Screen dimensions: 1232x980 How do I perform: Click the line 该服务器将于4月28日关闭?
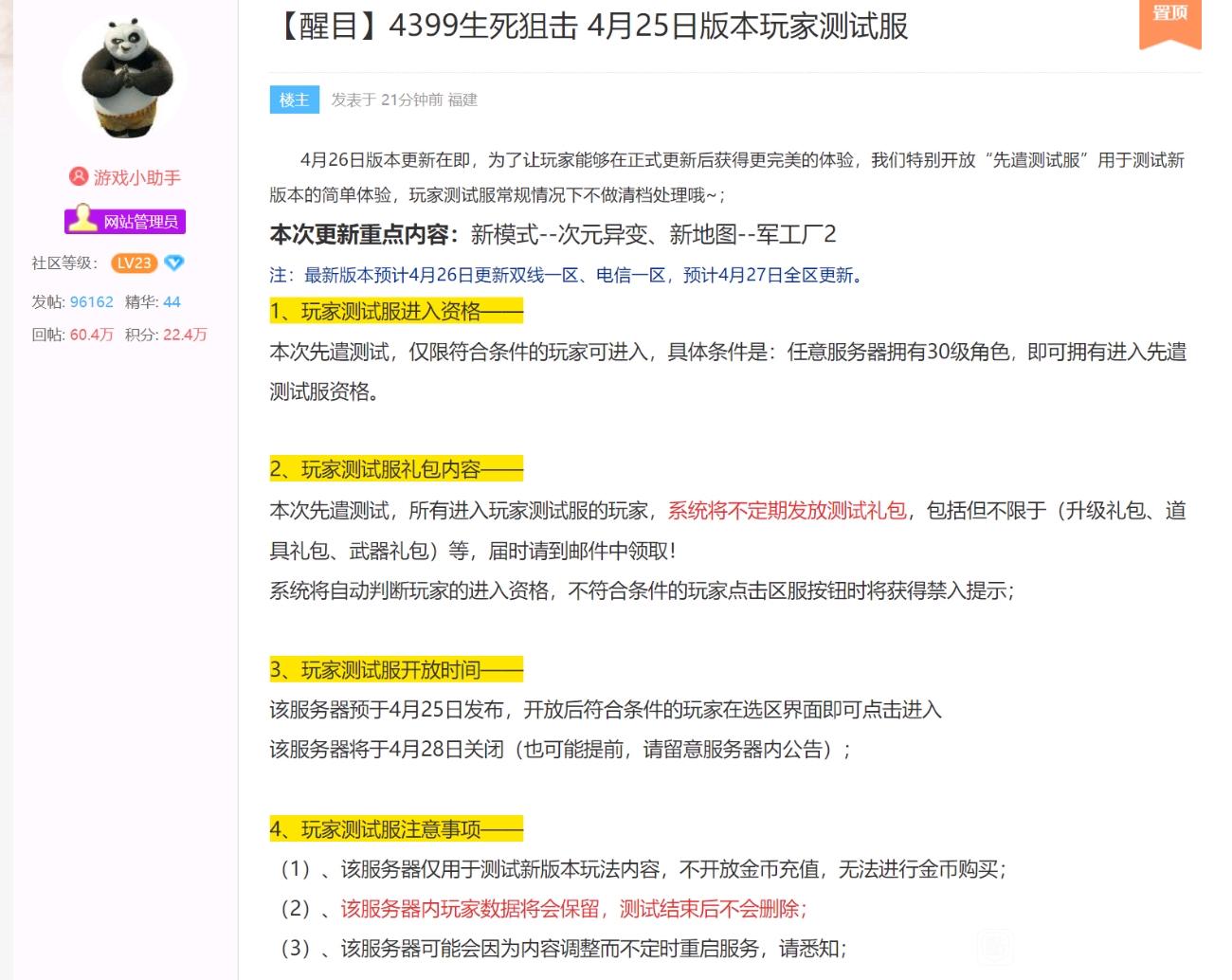click(560, 750)
